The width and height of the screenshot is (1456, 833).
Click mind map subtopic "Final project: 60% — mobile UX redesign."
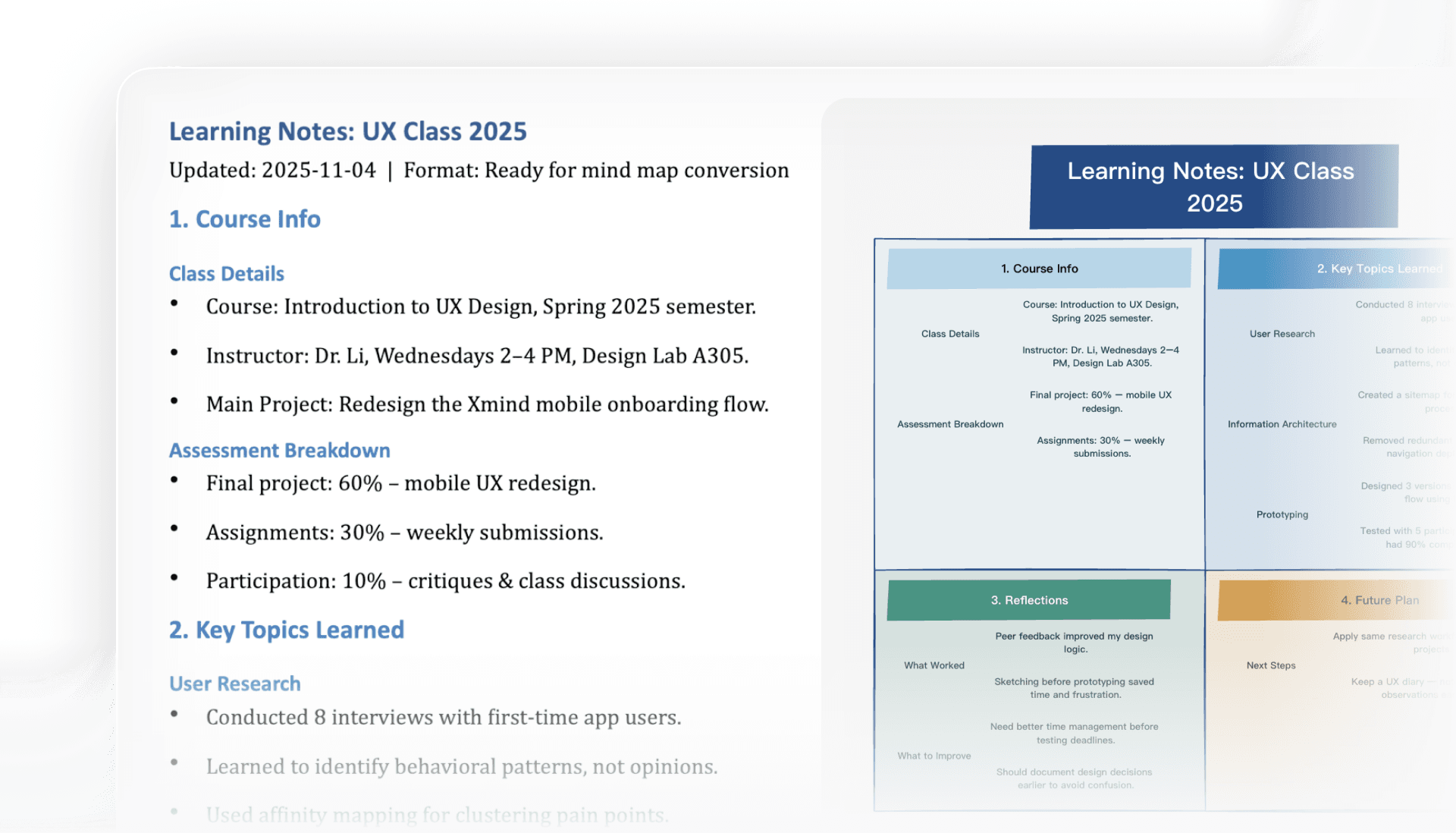click(1101, 401)
